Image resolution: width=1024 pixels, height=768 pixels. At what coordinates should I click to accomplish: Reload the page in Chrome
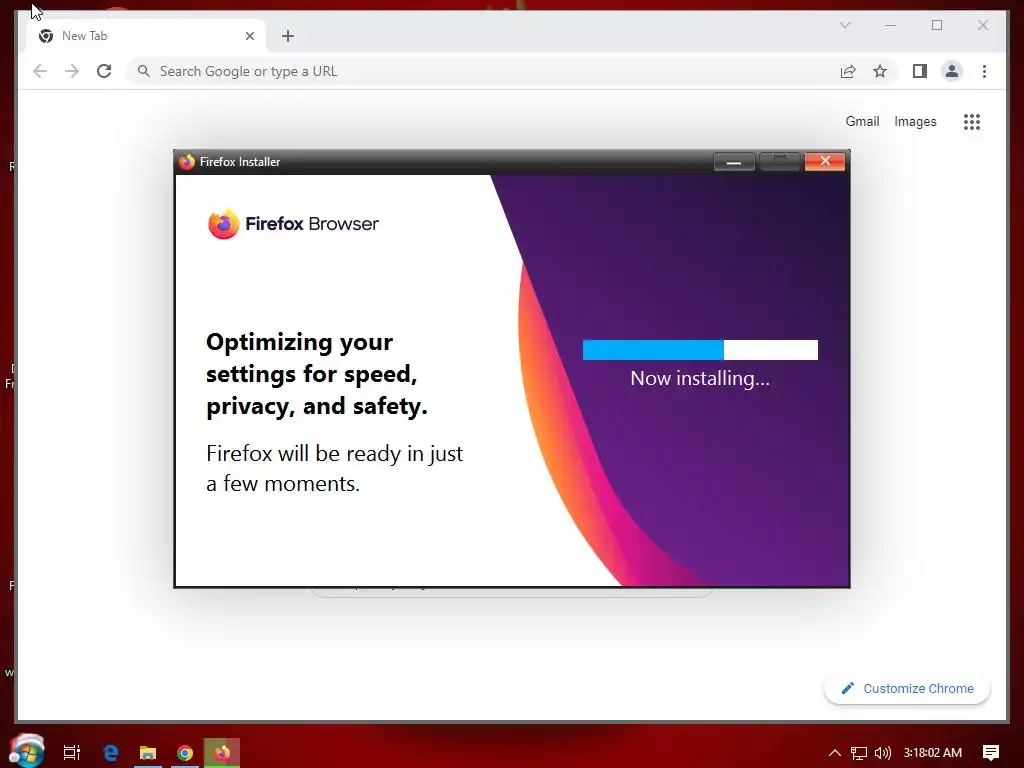pos(104,71)
